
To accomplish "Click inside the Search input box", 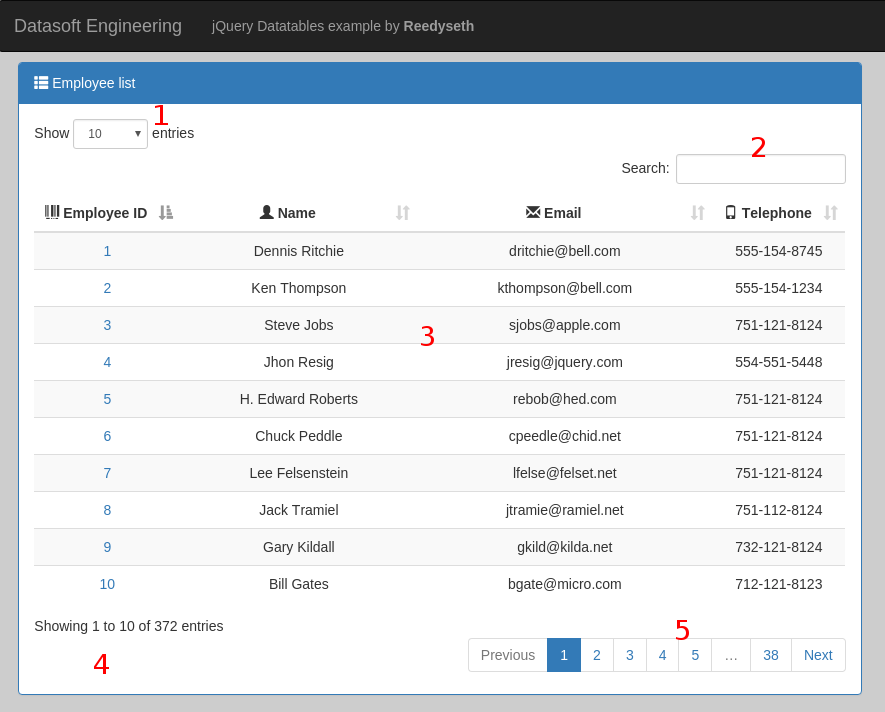I will pos(760,168).
